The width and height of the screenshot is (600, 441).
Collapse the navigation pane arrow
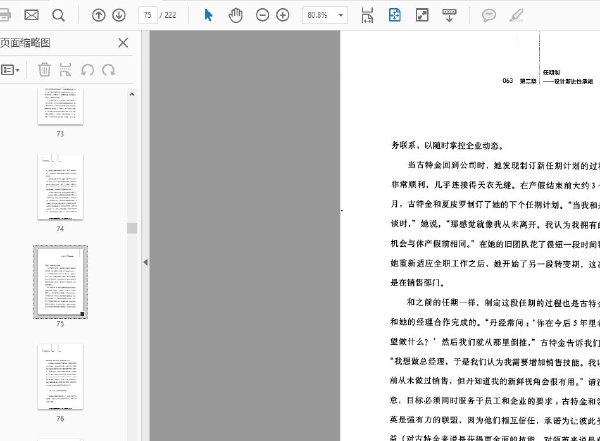pos(145,262)
